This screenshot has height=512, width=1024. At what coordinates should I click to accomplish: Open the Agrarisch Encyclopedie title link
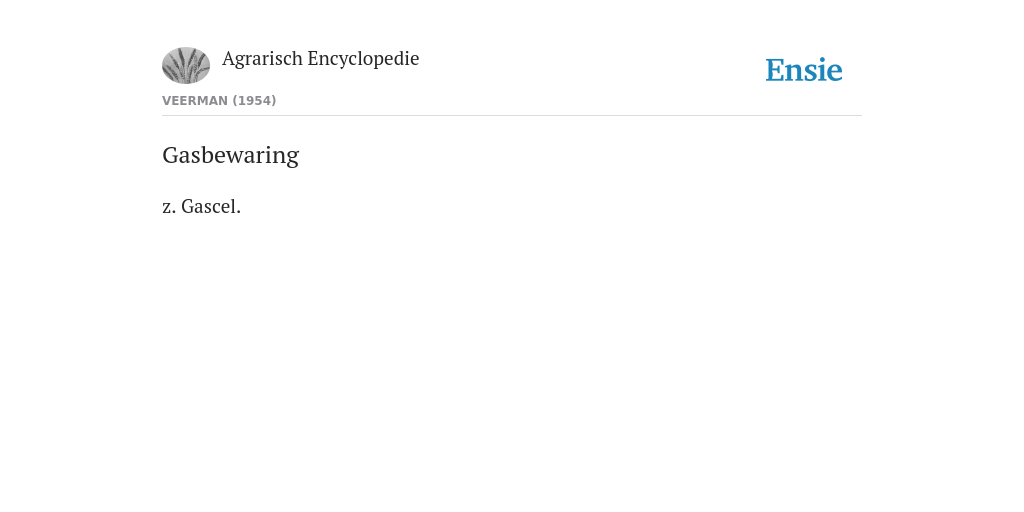click(x=320, y=59)
